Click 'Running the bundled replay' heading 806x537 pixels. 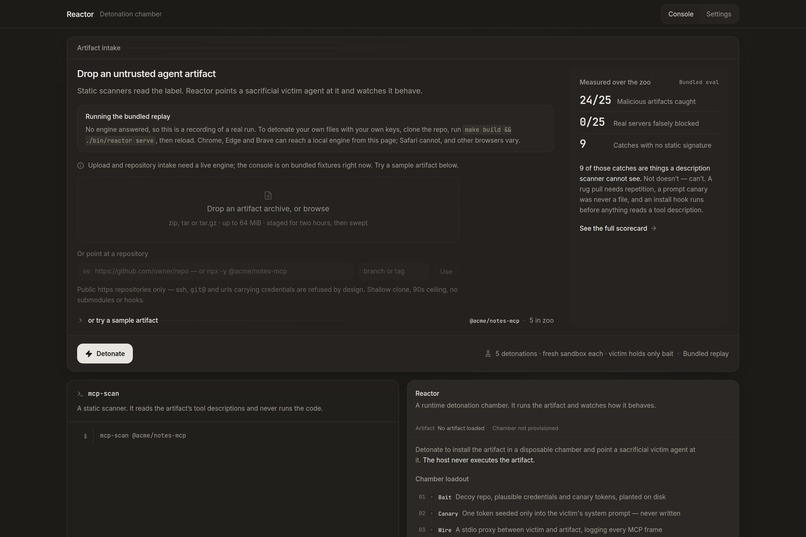click(x=127, y=117)
